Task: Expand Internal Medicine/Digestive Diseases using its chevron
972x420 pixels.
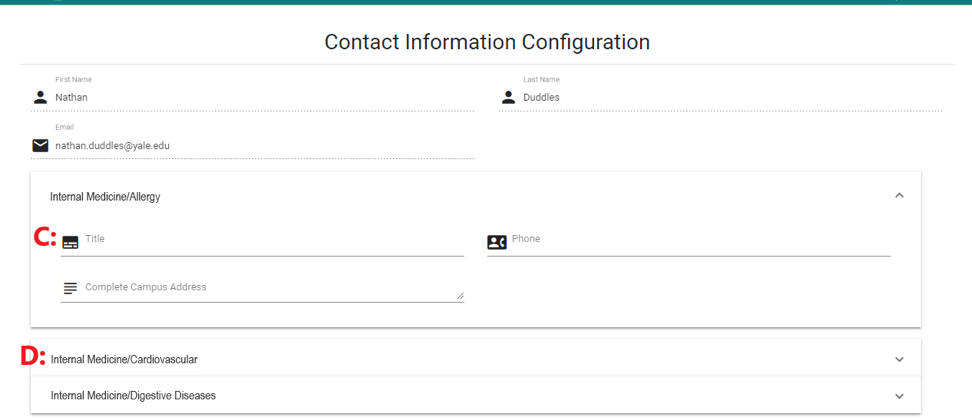Action: [x=899, y=396]
